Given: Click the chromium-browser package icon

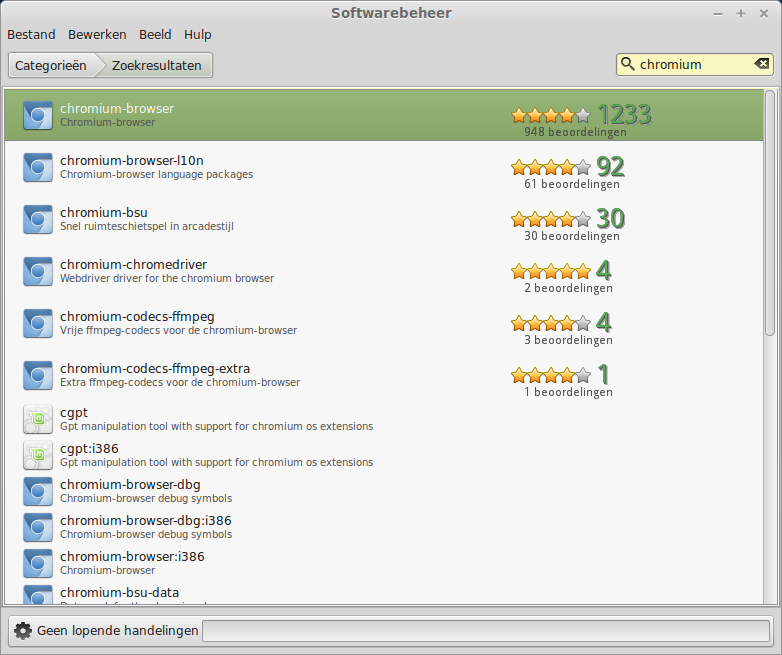Looking at the screenshot, I should pos(38,115).
